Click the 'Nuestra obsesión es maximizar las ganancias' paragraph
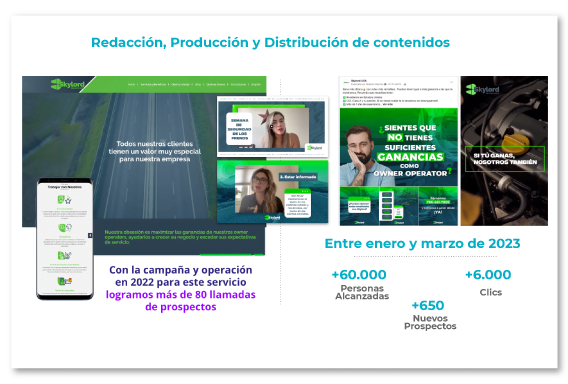The width and height of the screenshot is (568, 384). (180, 237)
